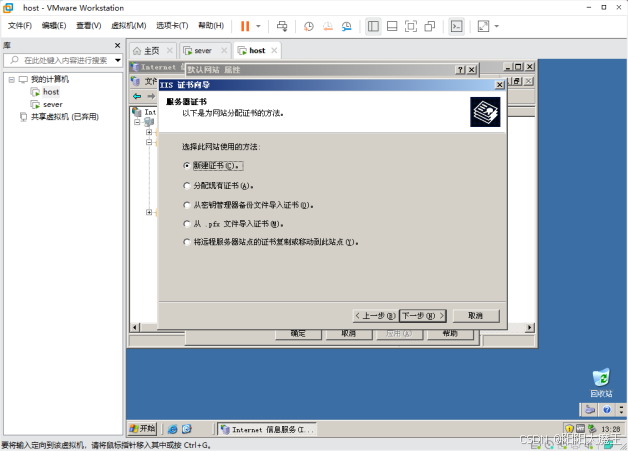Switch to full screen mode icon
Image resolution: width=628 pixels, height=451 pixels.
411,26
